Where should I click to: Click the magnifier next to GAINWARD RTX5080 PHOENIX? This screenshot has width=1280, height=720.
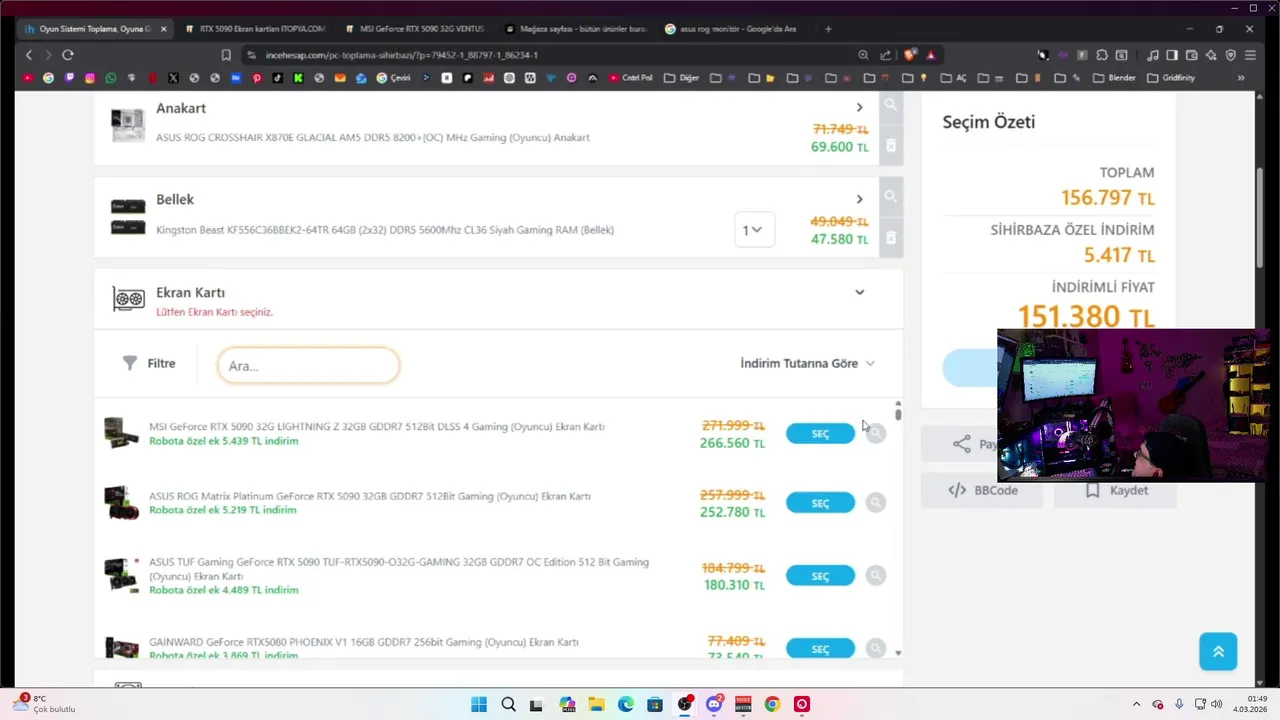876,649
